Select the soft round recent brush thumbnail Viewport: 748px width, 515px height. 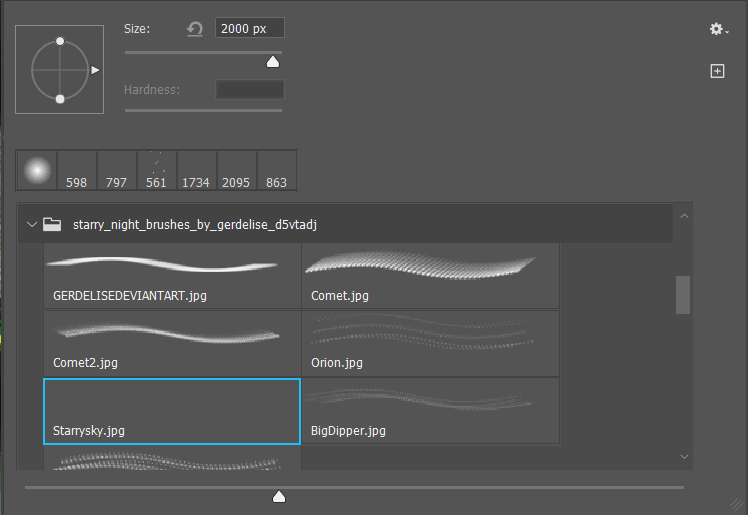click(x=37, y=171)
